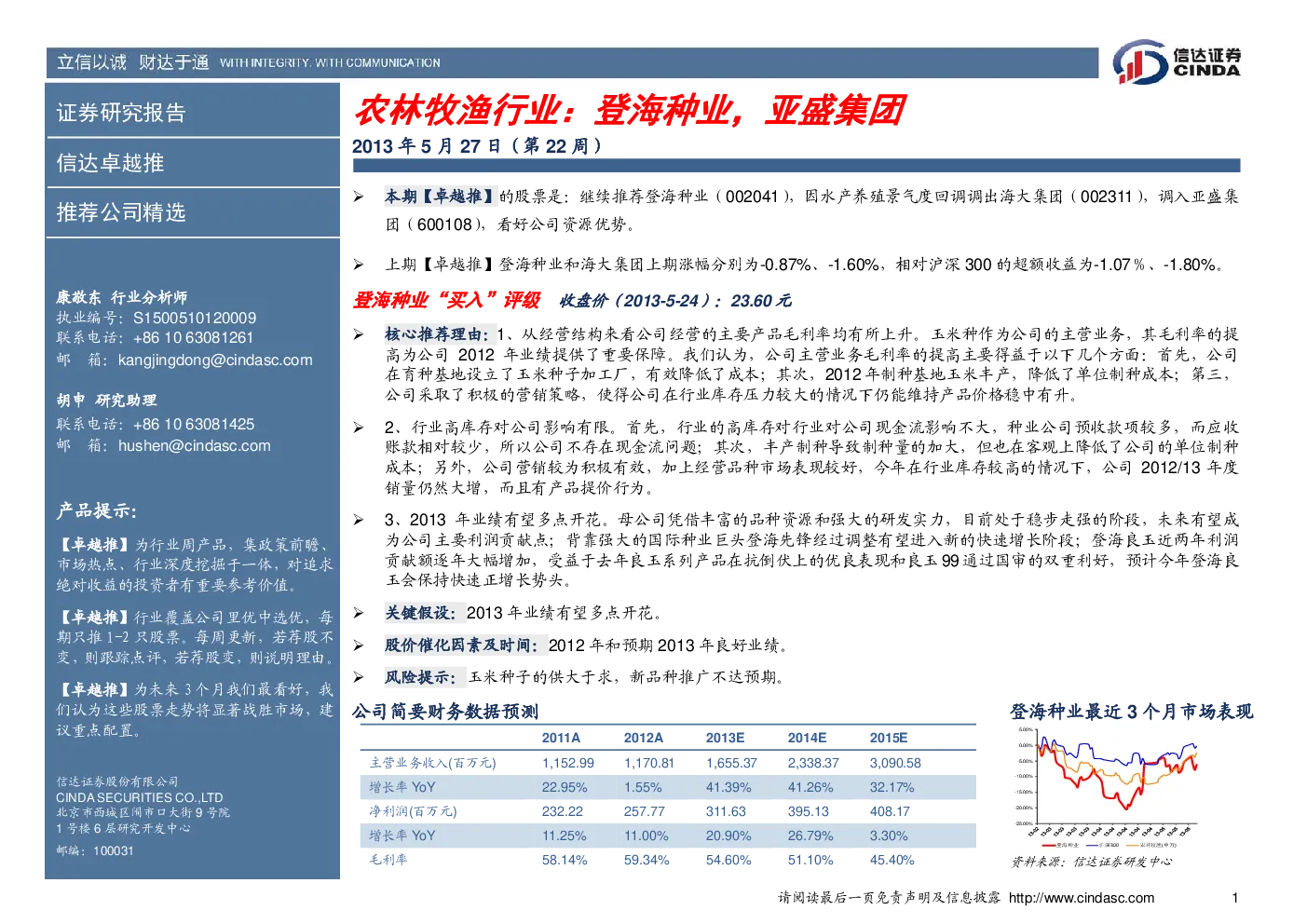Click the gross margin cell 45.40%

pyautogui.click(x=892, y=860)
